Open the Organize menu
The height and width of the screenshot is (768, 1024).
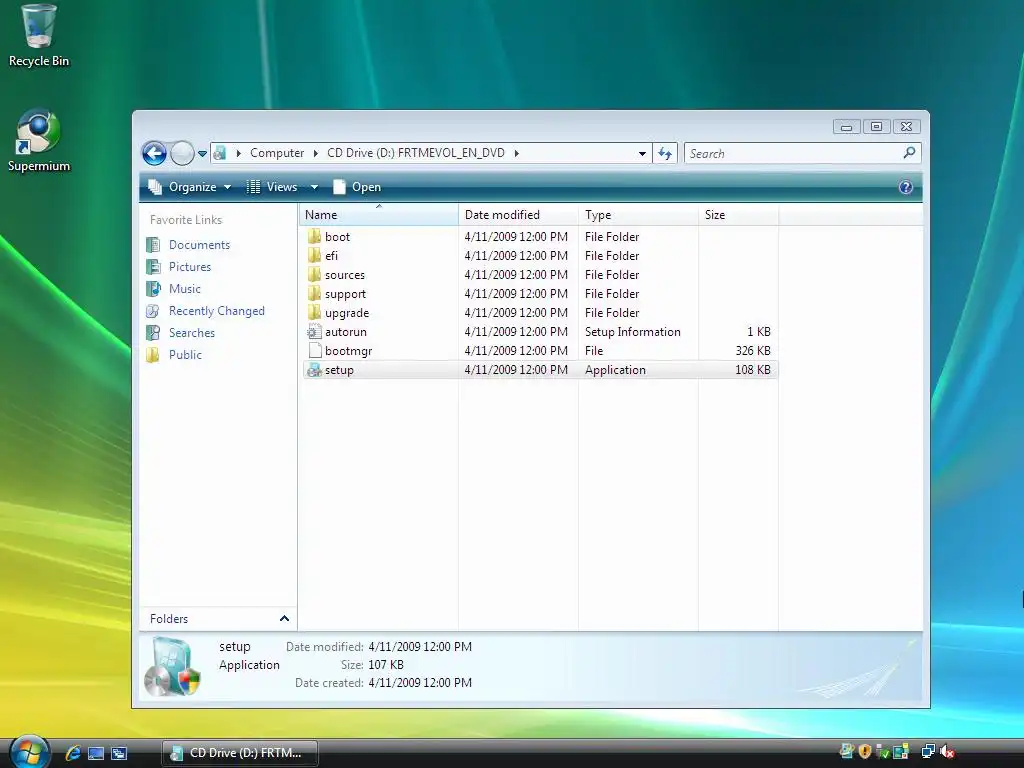(x=189, y=187)
